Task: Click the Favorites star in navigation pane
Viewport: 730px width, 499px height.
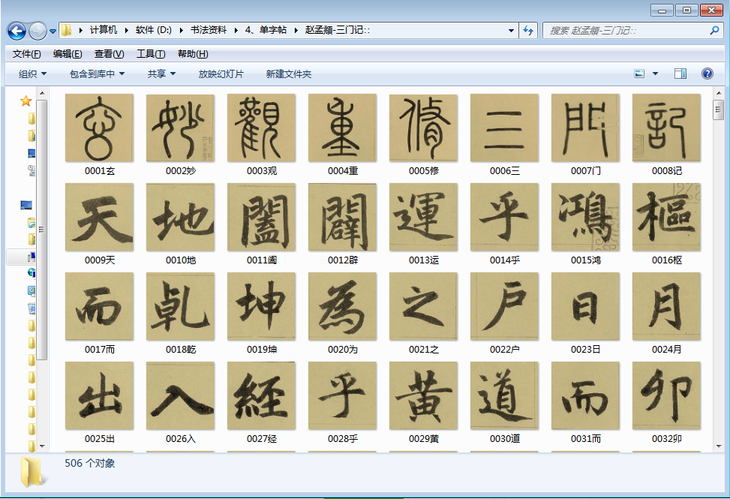Action: pyautogui.click(x=26, y=101)
